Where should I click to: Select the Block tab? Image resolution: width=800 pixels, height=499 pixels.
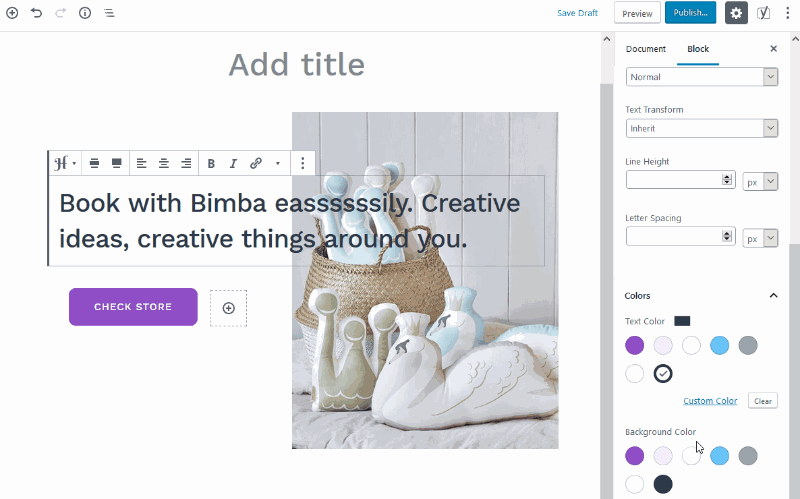click(698, 49)
